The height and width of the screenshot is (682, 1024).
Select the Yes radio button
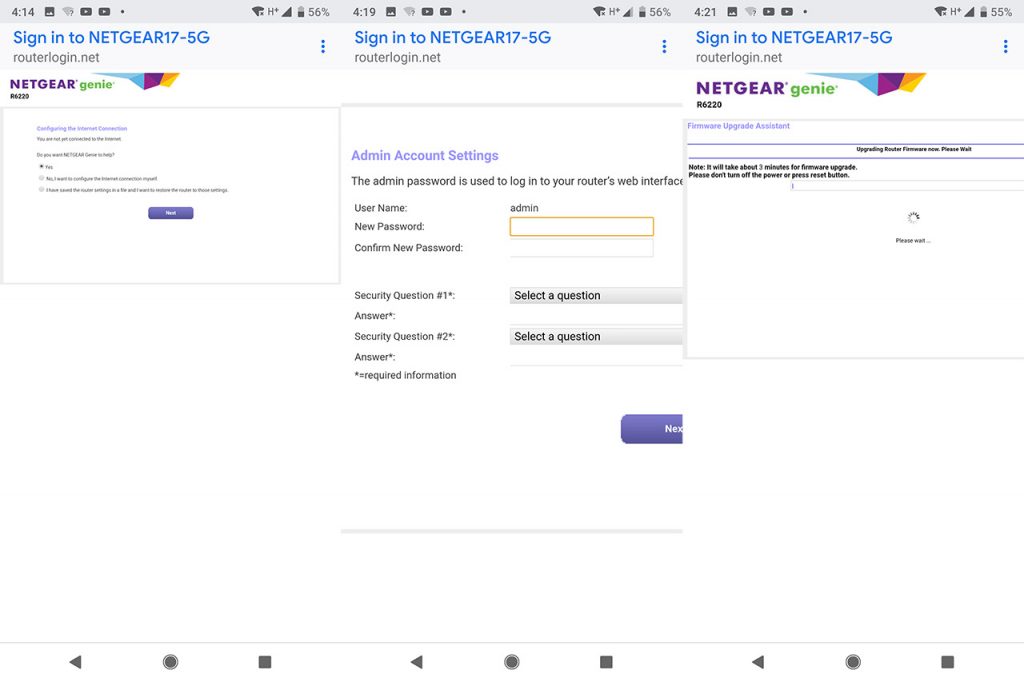tap(41, 167)
